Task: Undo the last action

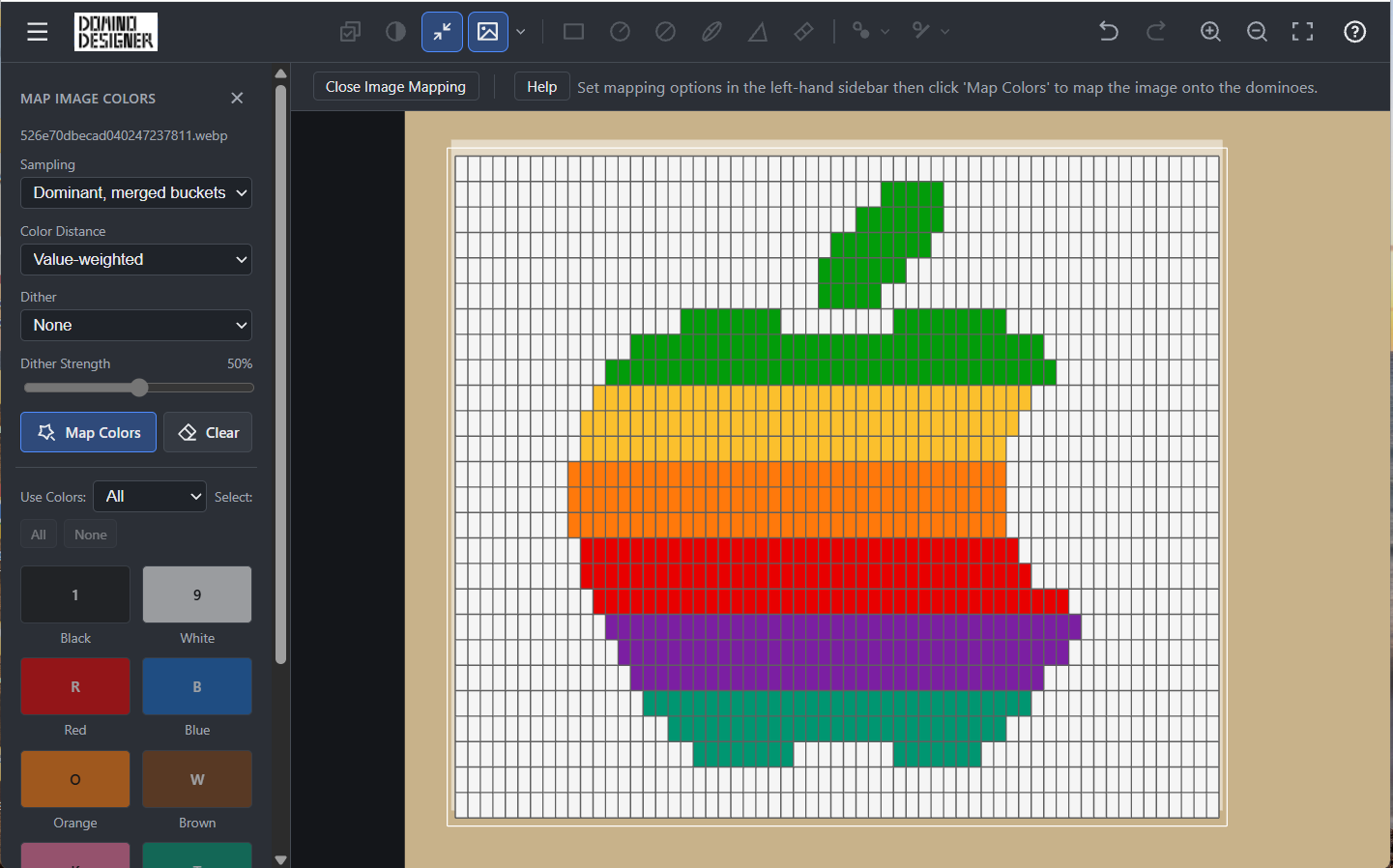Action: 1109,32
